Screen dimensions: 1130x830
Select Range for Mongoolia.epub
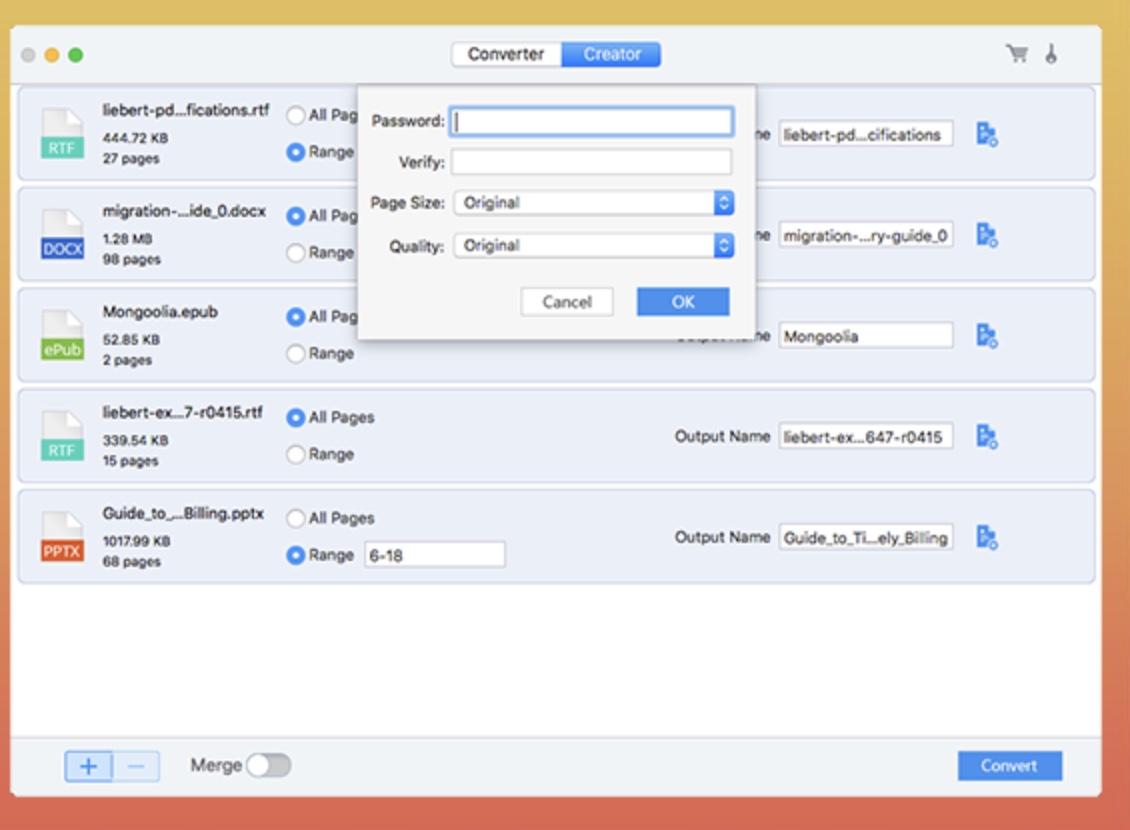296,354
